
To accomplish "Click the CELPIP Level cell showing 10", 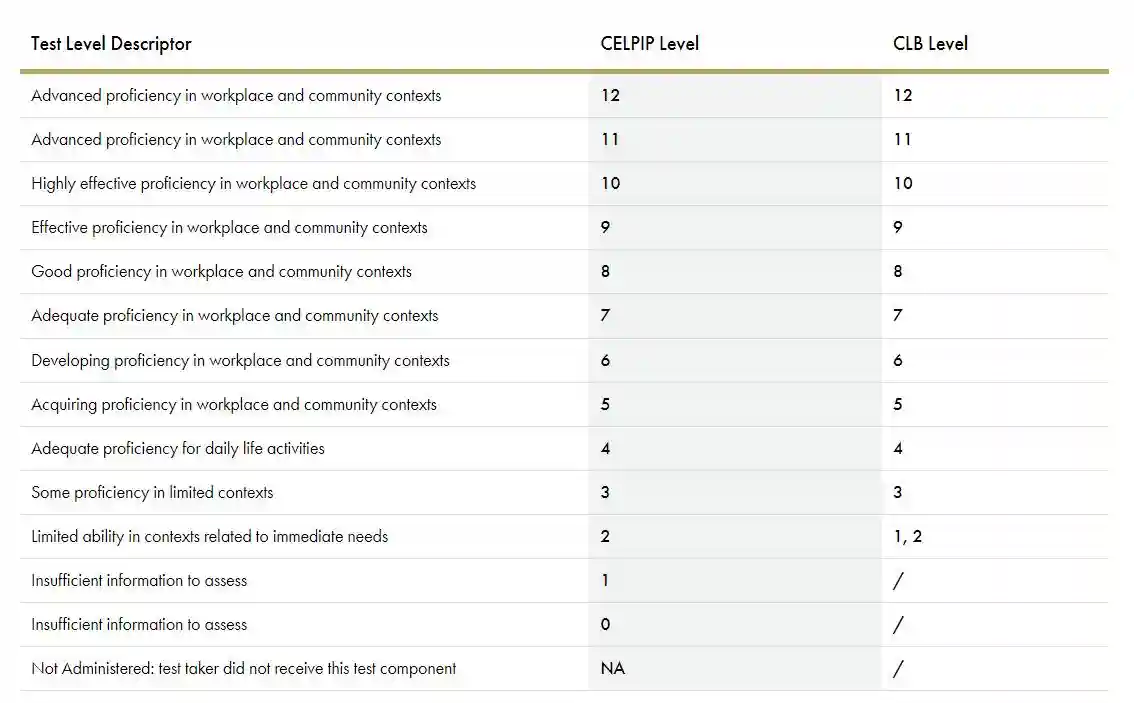I will click(x=610, y=184).
